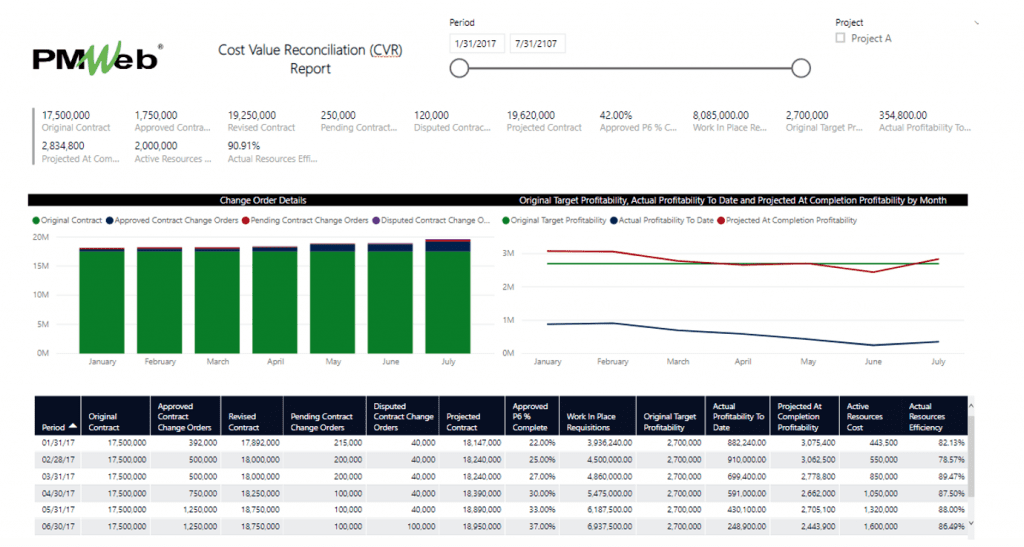Grab the left Period slider handle
Screen dimensions: 1024x547
(459, 68)
